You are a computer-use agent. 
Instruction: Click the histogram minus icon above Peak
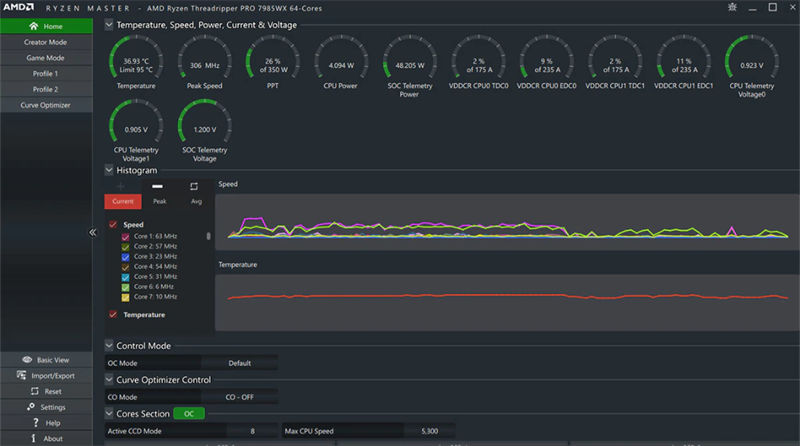pyautogui.click(x=157, y=186)
